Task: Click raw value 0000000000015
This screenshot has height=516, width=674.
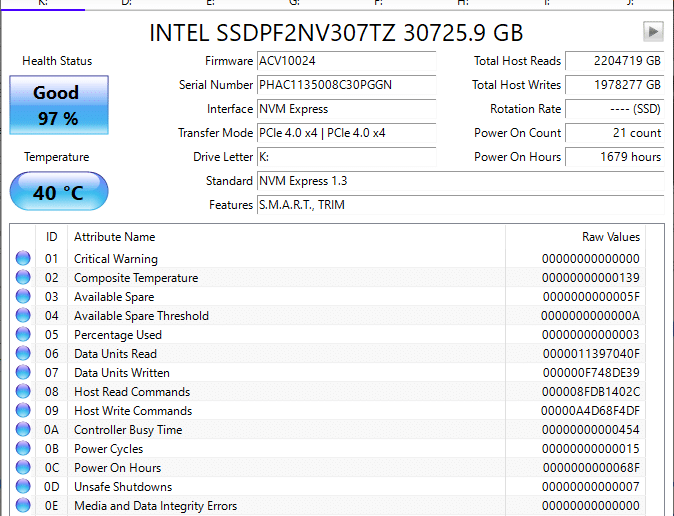Action: pos(591,448)
